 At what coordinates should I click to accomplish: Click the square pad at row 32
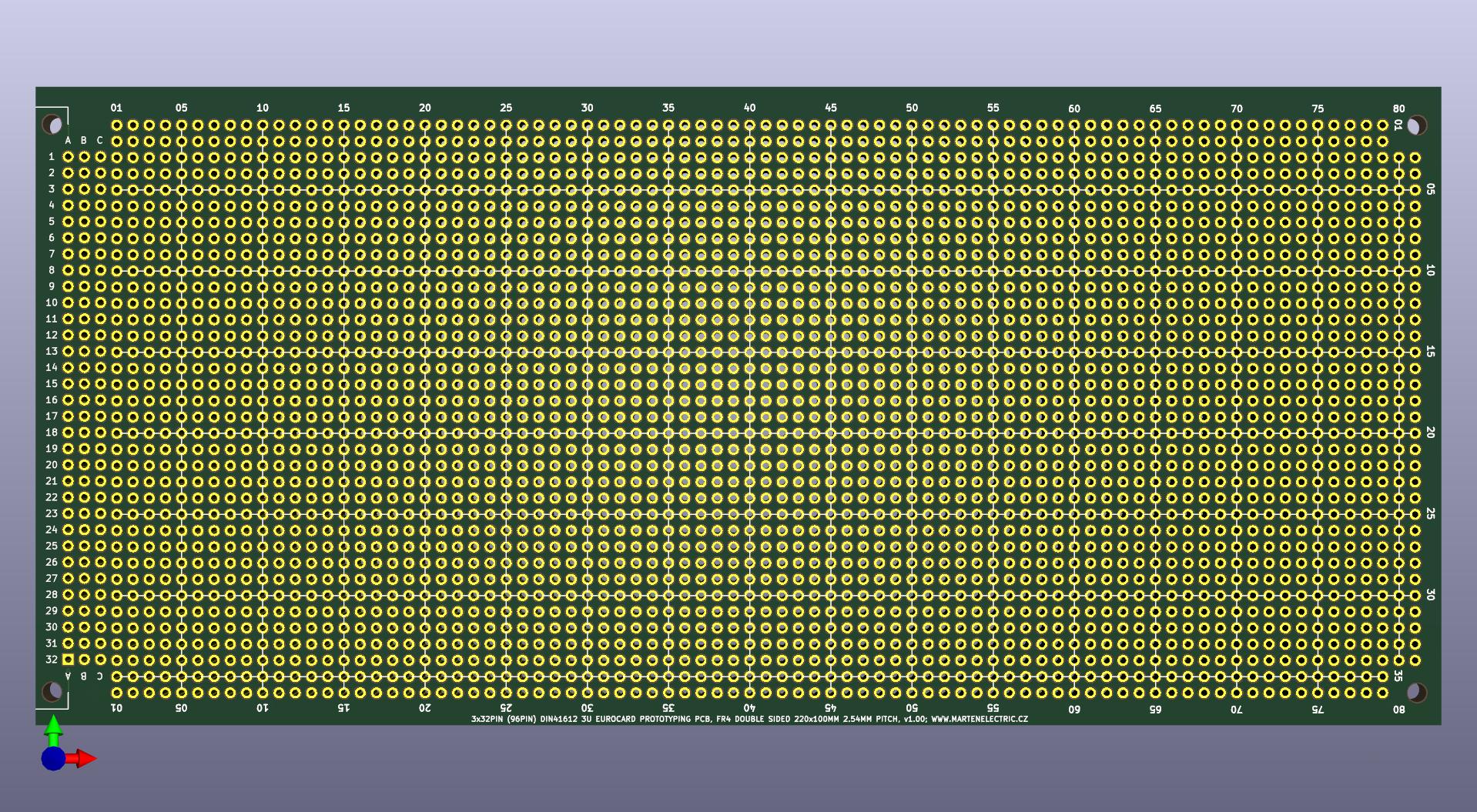(68, 660)
